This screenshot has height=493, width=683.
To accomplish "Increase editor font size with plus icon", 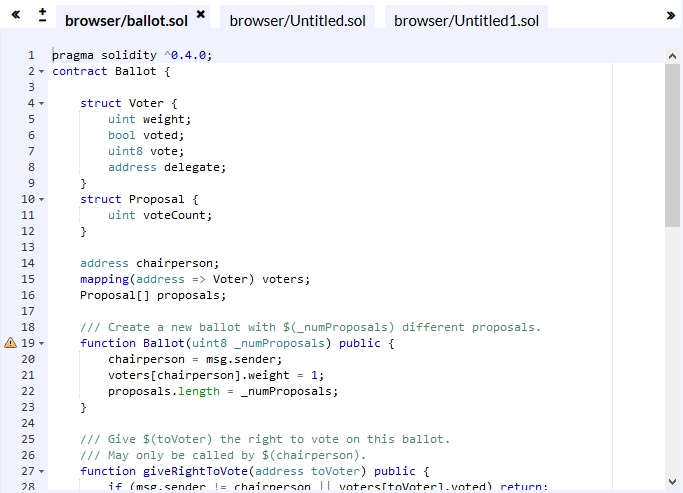I will click(x=42, y=10).
